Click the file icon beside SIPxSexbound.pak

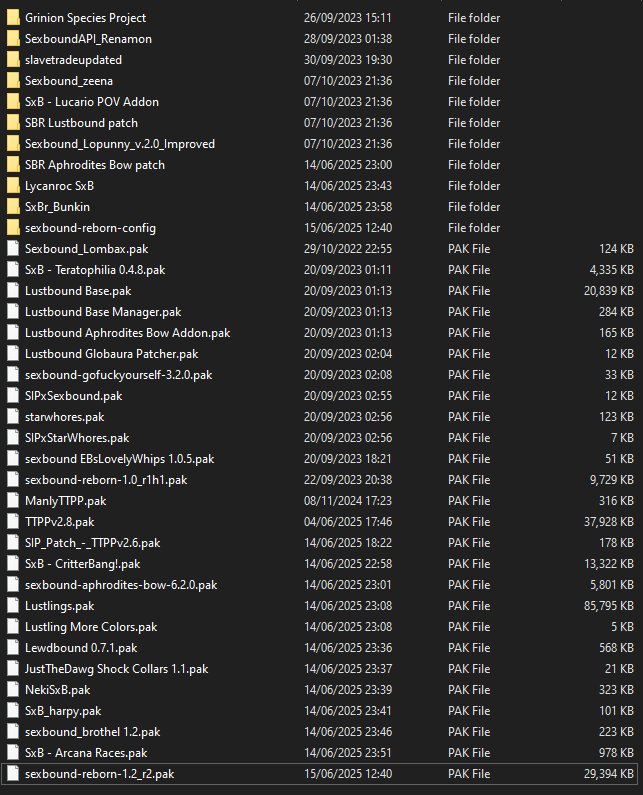point(13,395)
